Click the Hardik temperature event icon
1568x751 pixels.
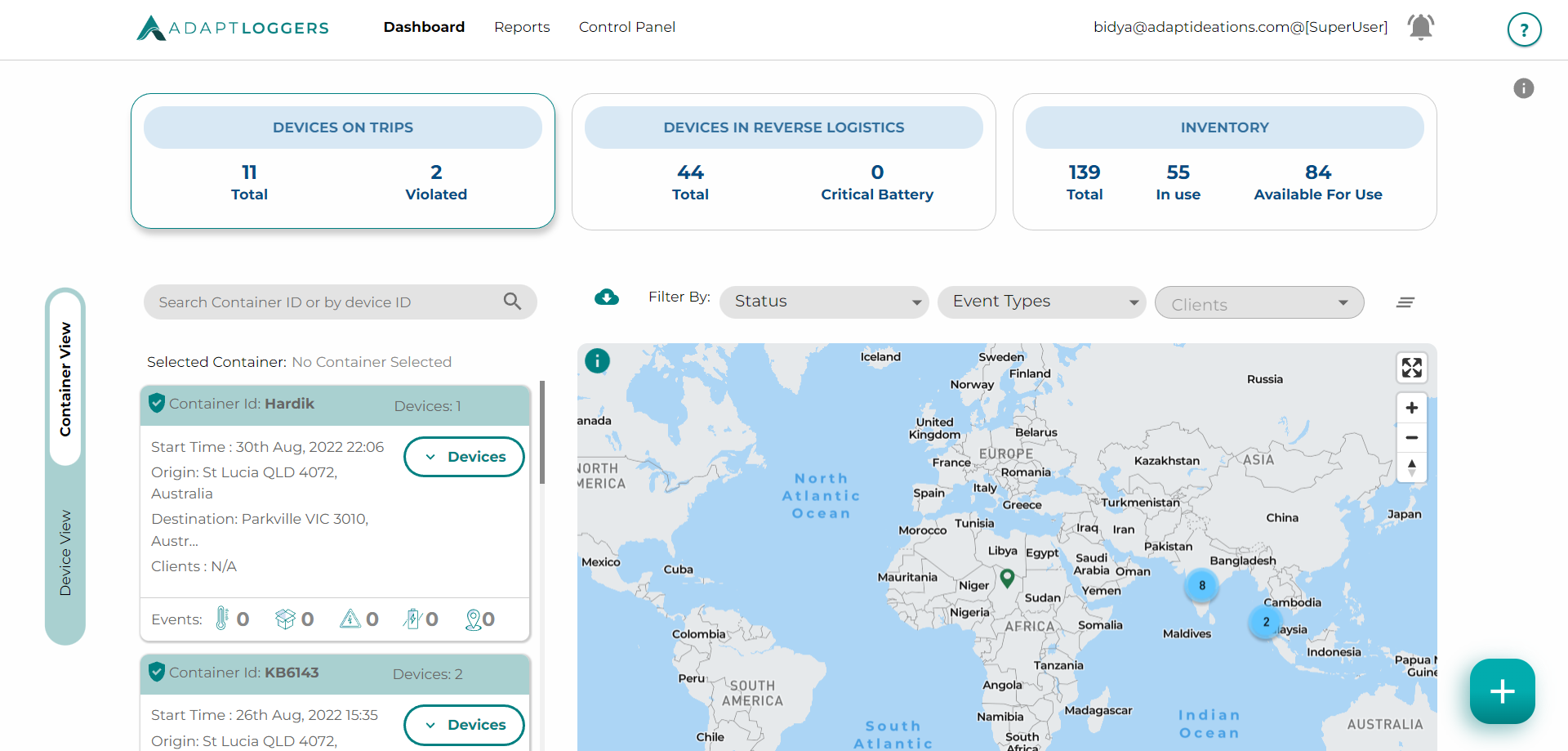click(x=221, y=619)
